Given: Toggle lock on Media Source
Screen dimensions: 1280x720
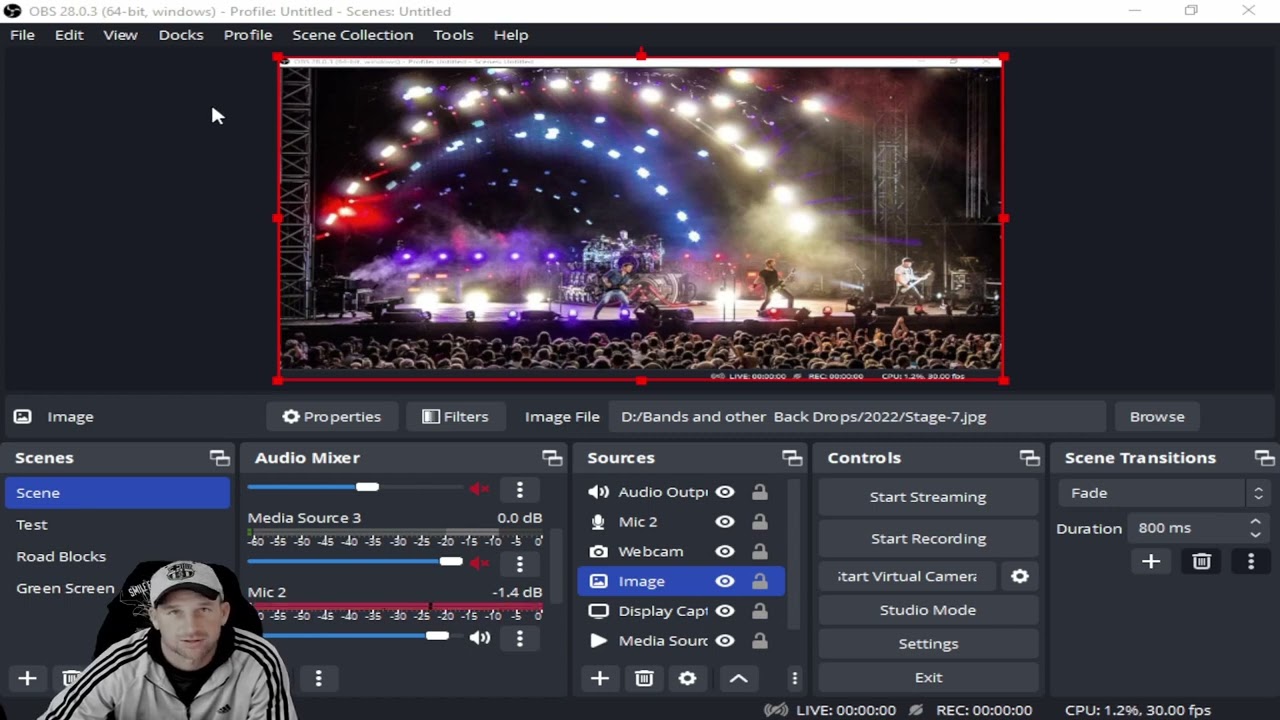Looking at the screenshot, I should [760, 641].
